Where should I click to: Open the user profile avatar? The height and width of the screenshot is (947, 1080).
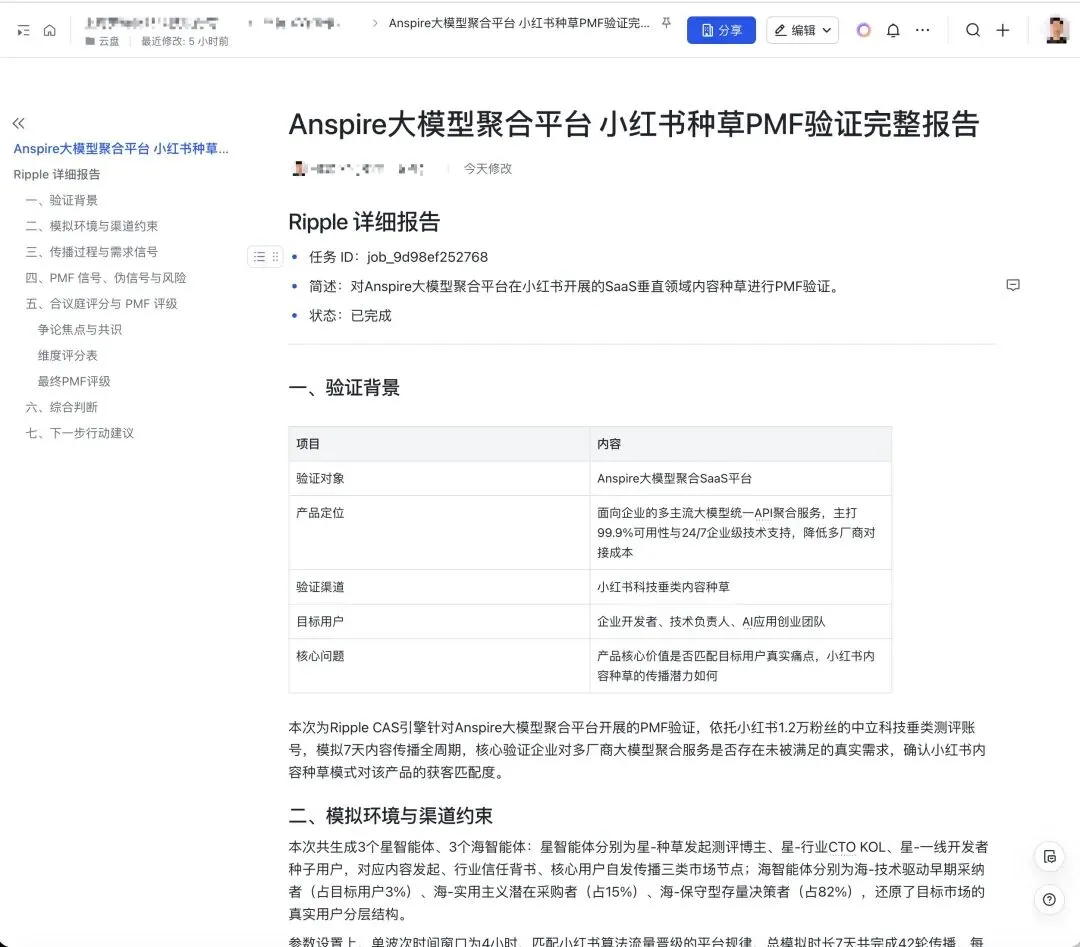pos(1057,30)
